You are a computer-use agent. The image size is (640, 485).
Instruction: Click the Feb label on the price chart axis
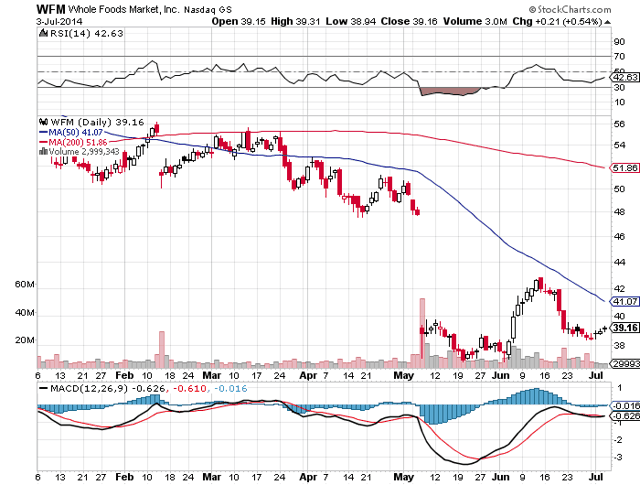click(x=124, y=376)
